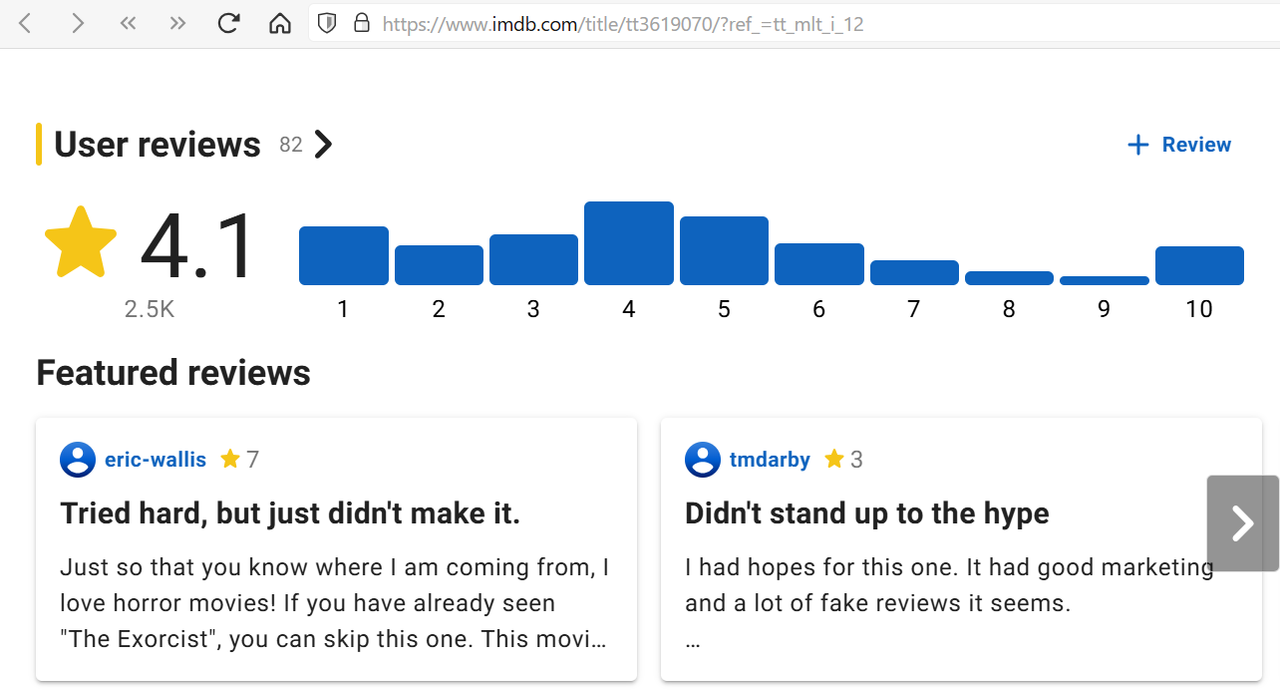Viewport: 1280px width, 691px height.
Task: Show next featured reviews with arrow
Action: 1242,523
